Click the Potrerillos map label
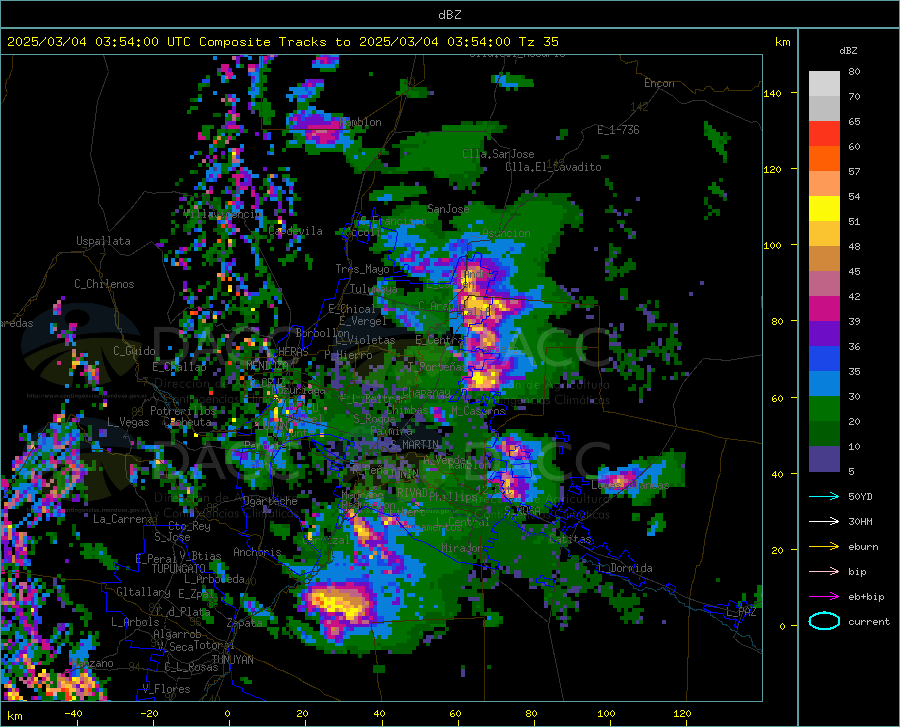Image resolution: width=900 pixels, height=727 pixels. pos(183,411)
